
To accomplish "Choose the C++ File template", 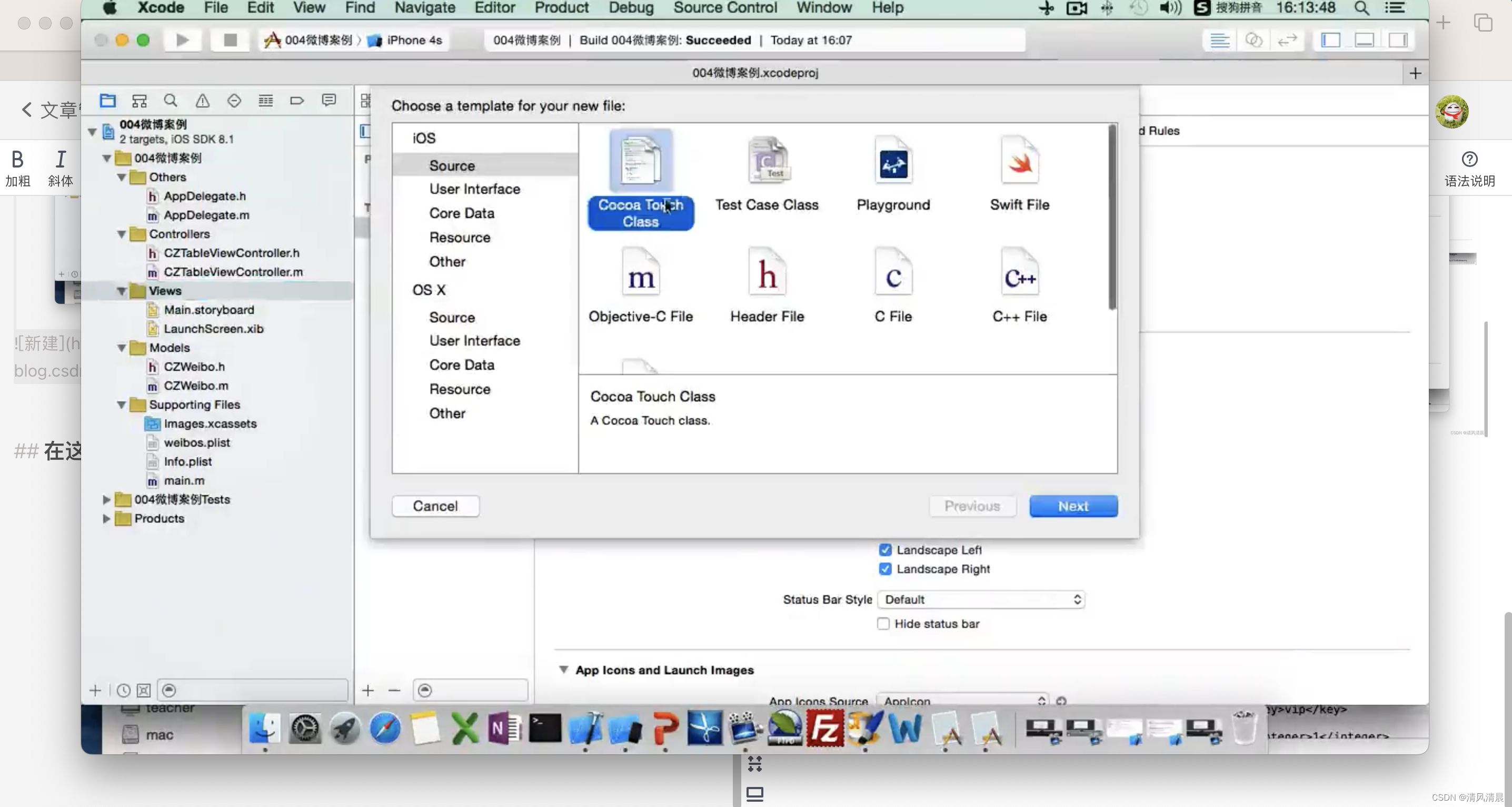I will (x=1020, y=286).
